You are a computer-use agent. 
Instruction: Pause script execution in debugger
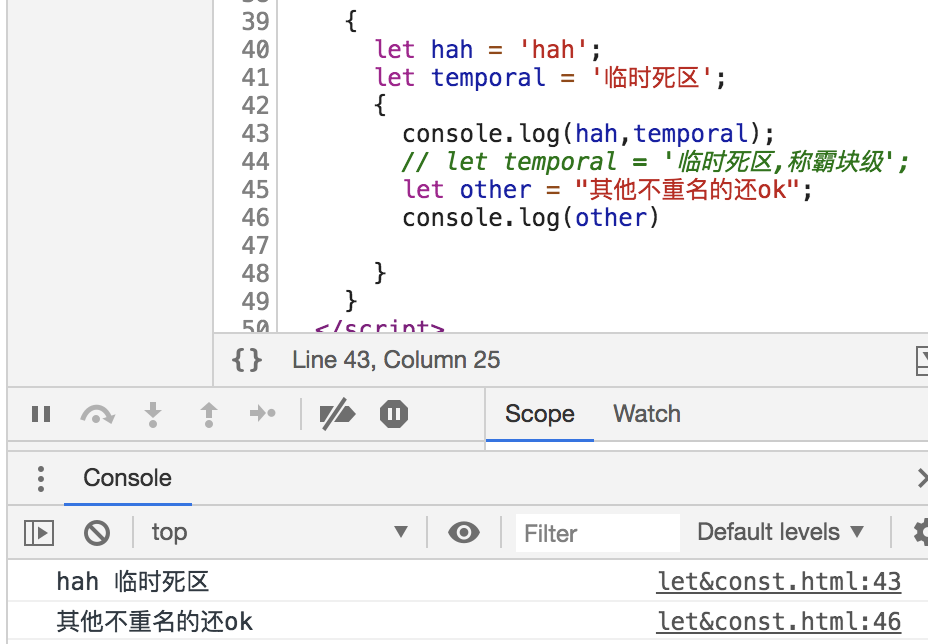[x=41, y=414]
